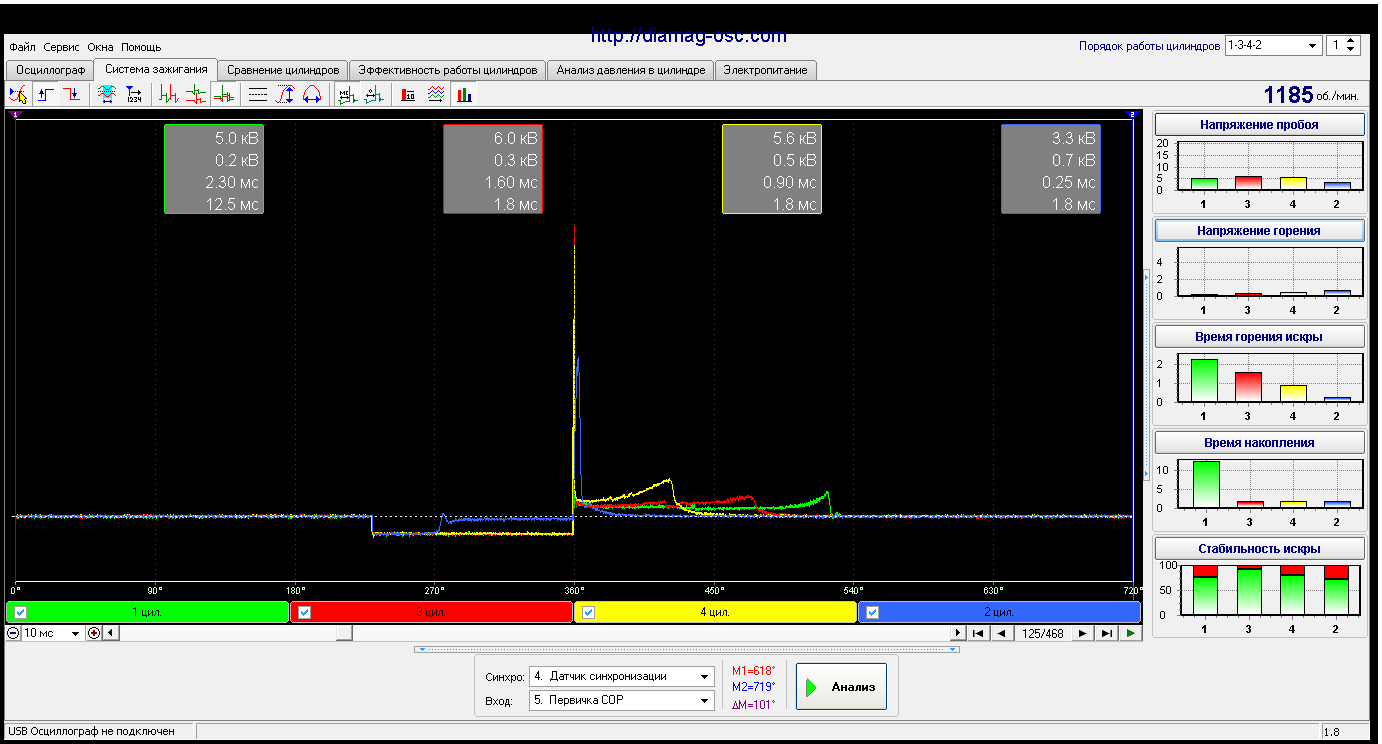The height and width of the screenshot is (744, 1382).
Task: Toggle cylinder 2 checkbox (blue)
Action: click(873, 612)
